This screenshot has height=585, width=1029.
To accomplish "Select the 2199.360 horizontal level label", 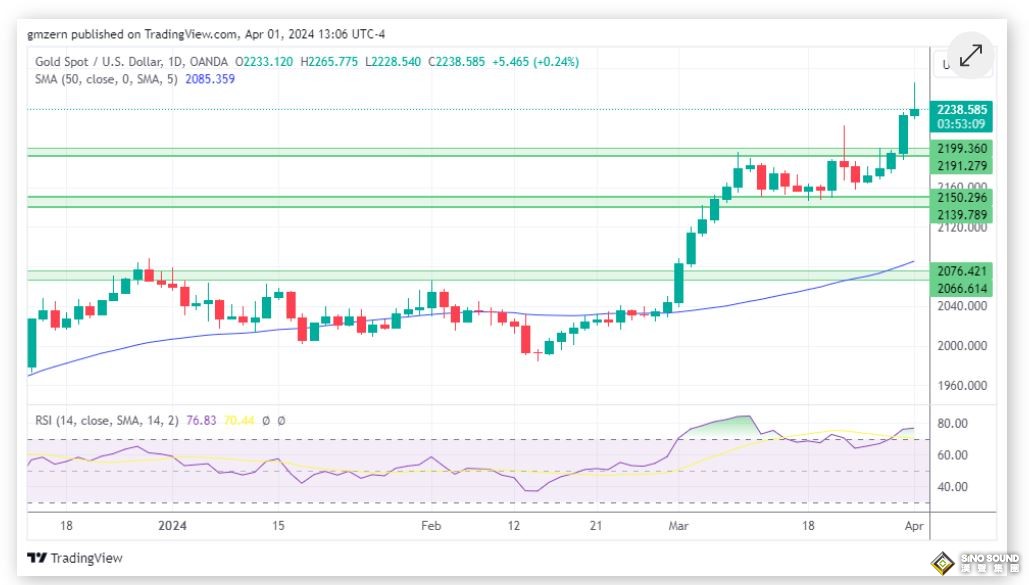I will pos(962,149).
